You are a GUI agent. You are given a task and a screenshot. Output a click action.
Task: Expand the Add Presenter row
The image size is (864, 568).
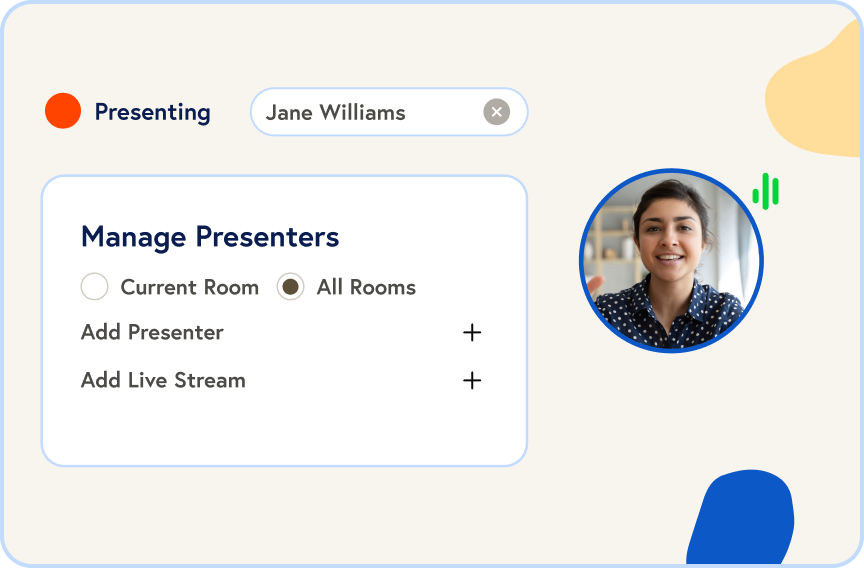click(152, 332)
